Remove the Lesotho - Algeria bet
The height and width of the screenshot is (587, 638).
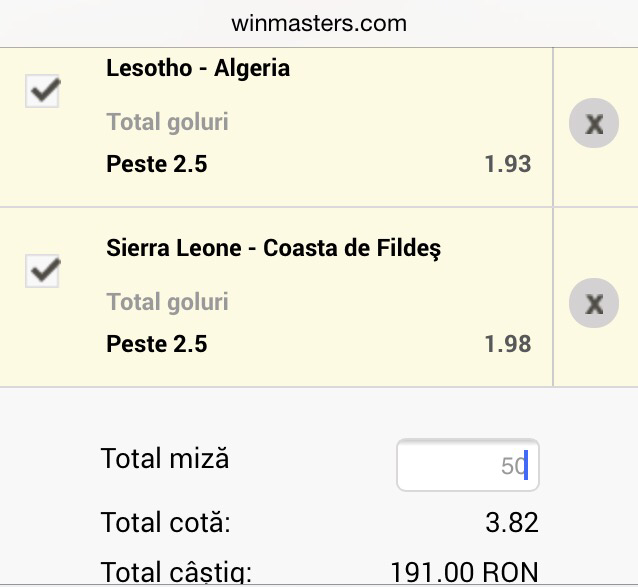tap(594, 123)
